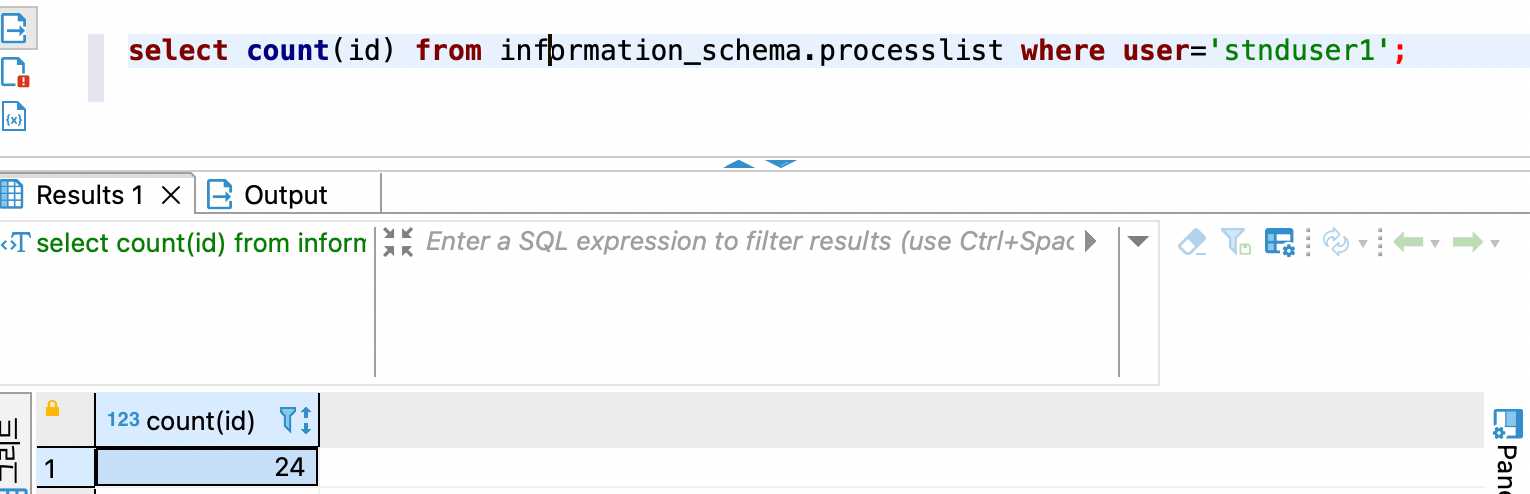Open the dropdown beside the back arrow
Viewport: 1530px width, 494px height.
[x=1435, y=243]
